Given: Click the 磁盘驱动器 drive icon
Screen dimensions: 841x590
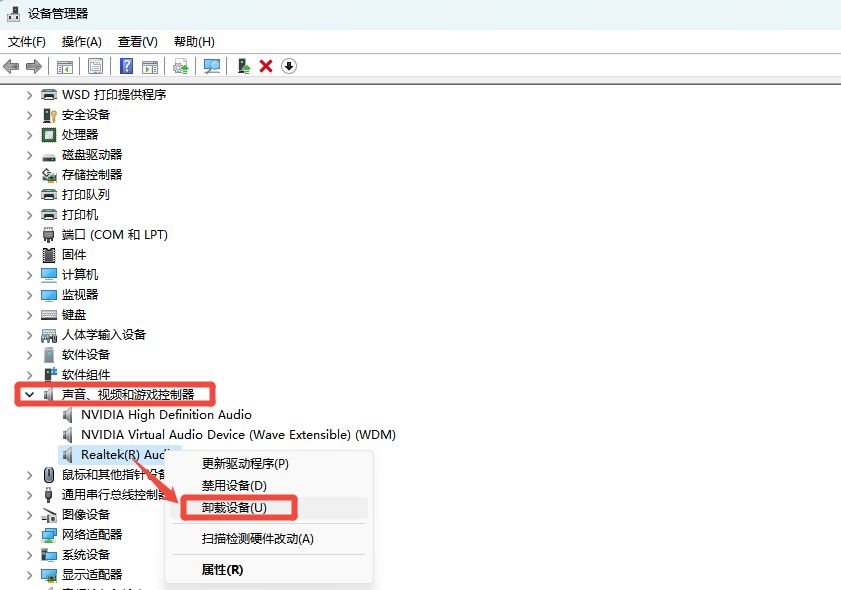Looking at the screenshot, I should pyautogui.click(x=49, y=156).
